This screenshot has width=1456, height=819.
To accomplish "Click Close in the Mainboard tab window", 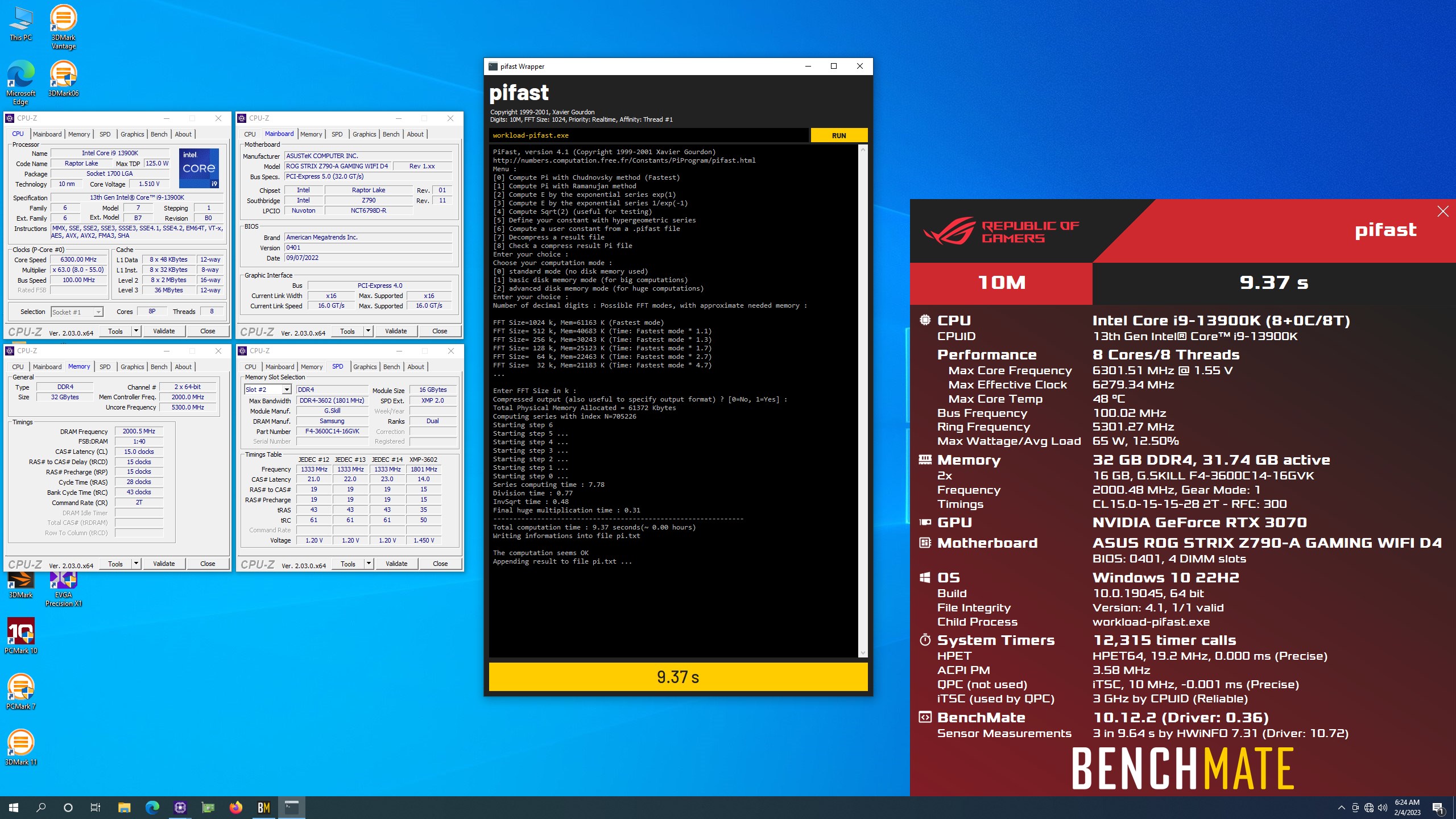I will tap(440, 331).
